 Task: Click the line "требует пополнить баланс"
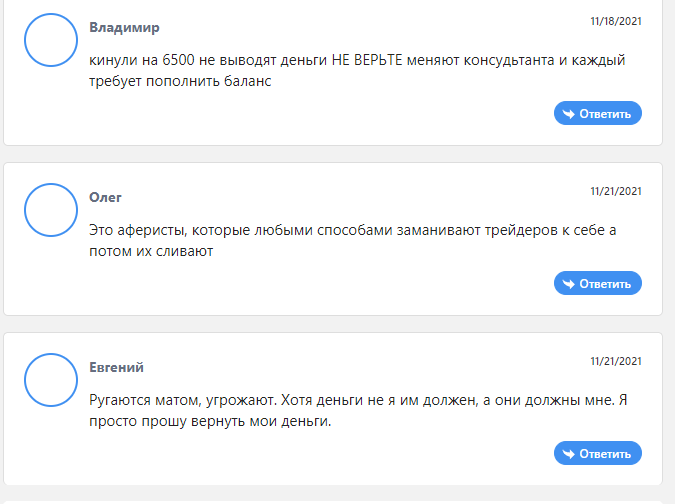tap(180, 81)
